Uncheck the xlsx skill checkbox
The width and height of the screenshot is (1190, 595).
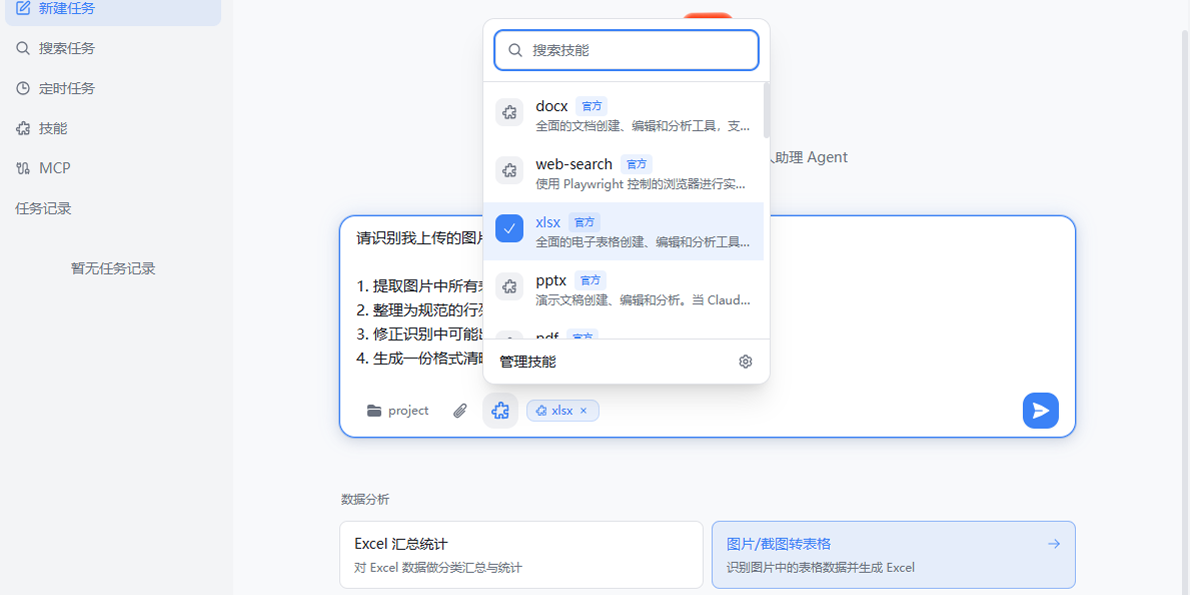509,229
